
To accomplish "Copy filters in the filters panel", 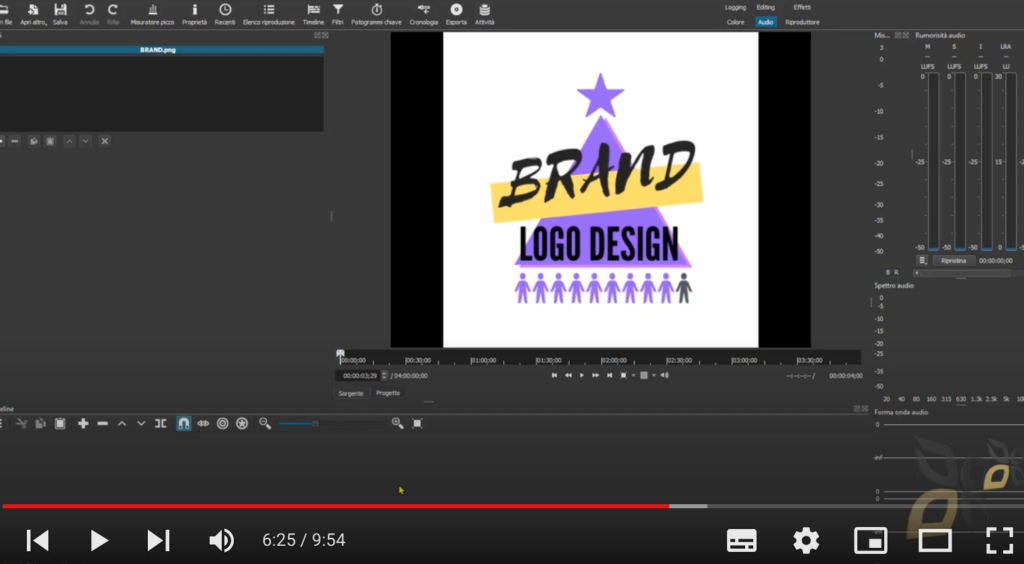I will [x=34, y=141].
